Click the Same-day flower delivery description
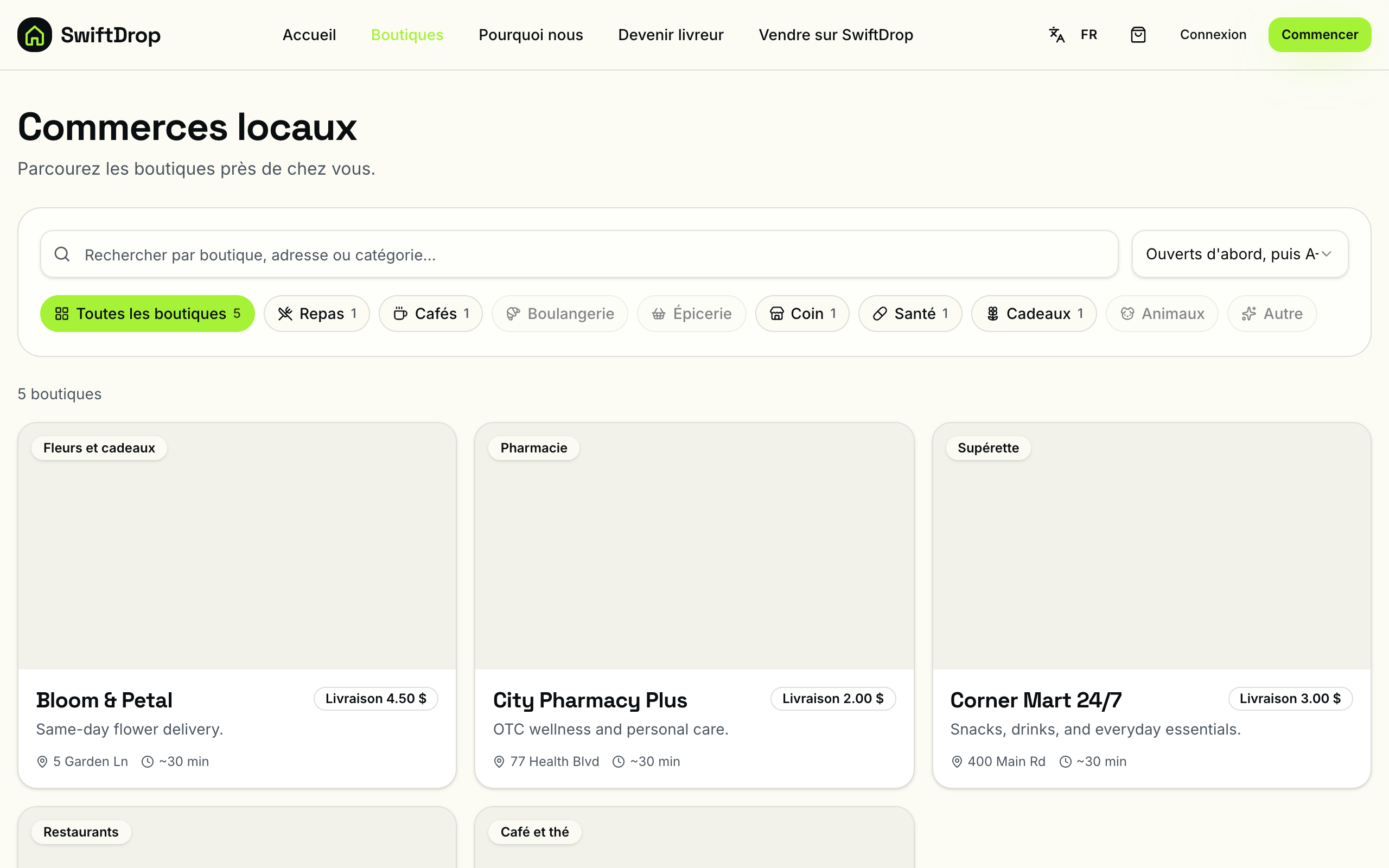The image size is (1389, 868). [x=129, y=729]
